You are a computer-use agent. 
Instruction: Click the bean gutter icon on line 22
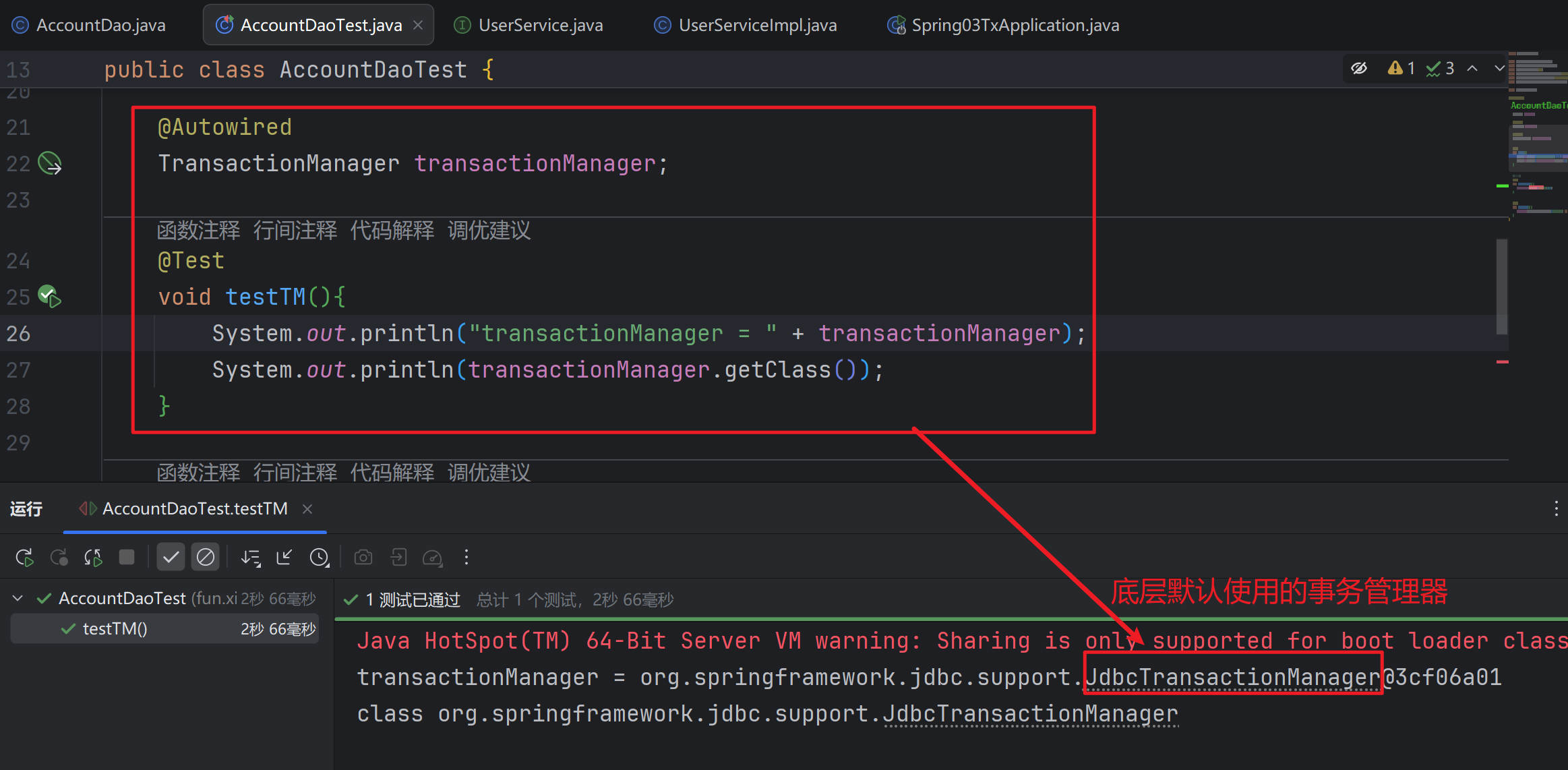[x=50, y=163]
